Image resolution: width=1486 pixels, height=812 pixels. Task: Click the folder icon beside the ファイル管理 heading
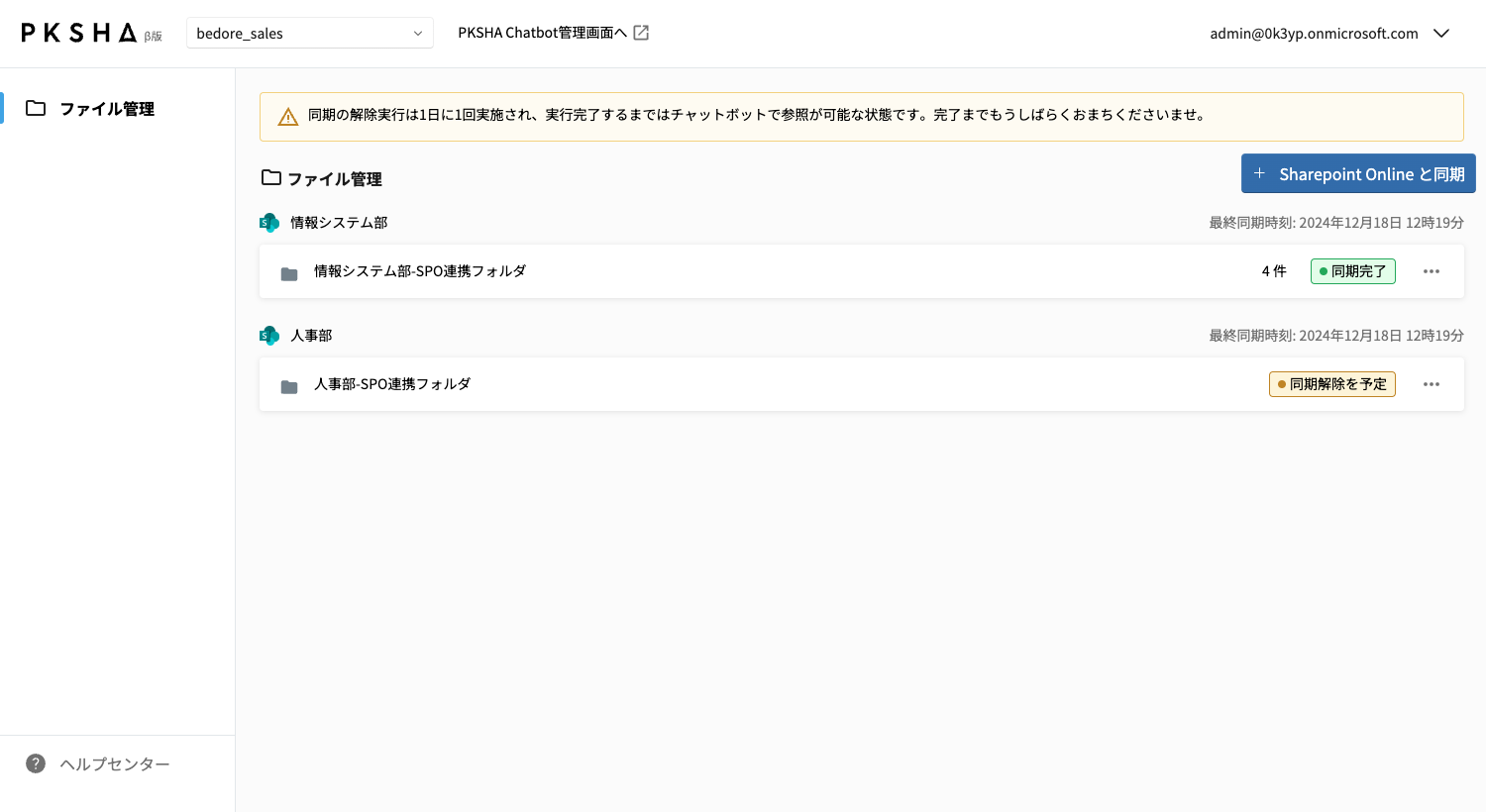[270, 177]
